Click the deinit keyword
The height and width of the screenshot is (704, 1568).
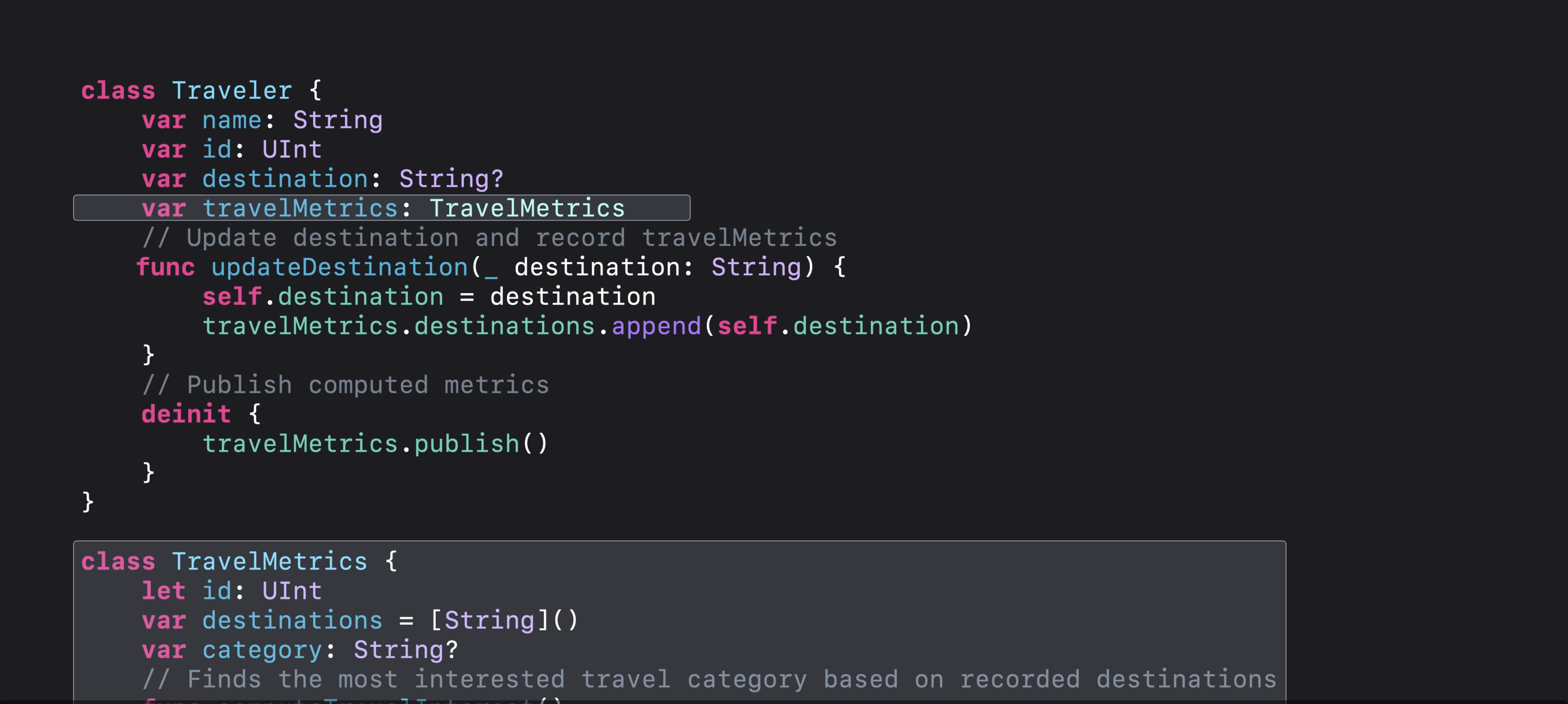(186, 414)
